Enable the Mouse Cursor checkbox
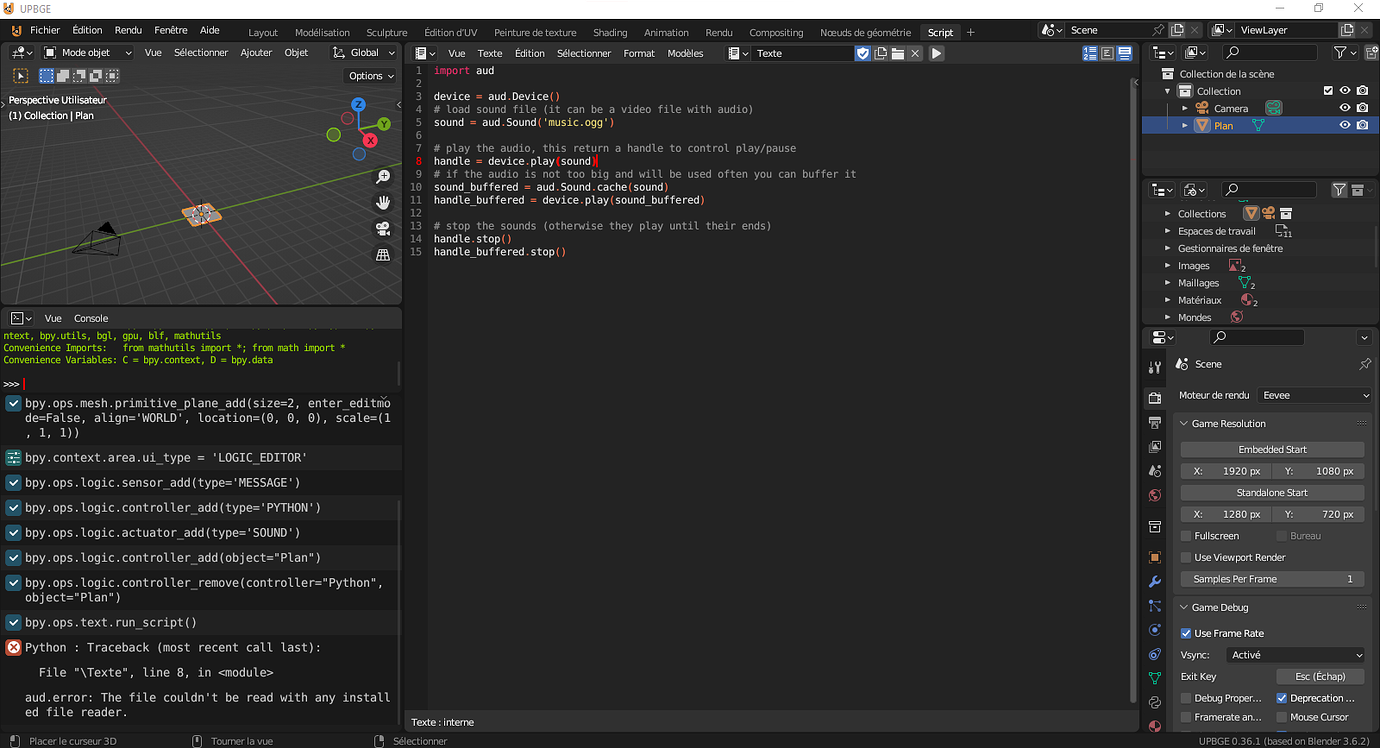Image resolution: width=1380 pixels, height=748 pixels. click(x=1282, y=717)
